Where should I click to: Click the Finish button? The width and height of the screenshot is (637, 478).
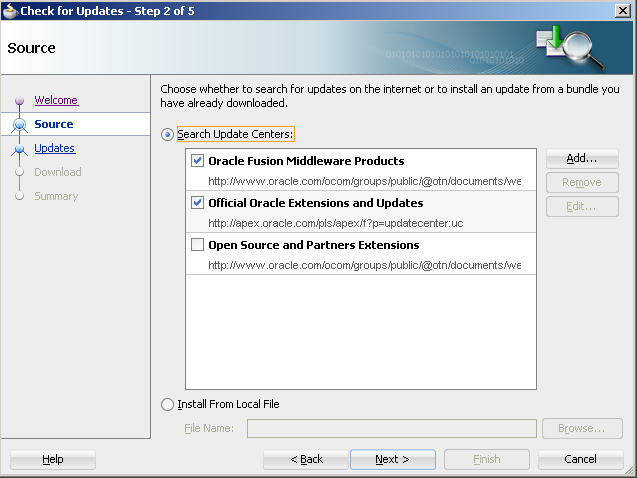(x=487, y=459)
